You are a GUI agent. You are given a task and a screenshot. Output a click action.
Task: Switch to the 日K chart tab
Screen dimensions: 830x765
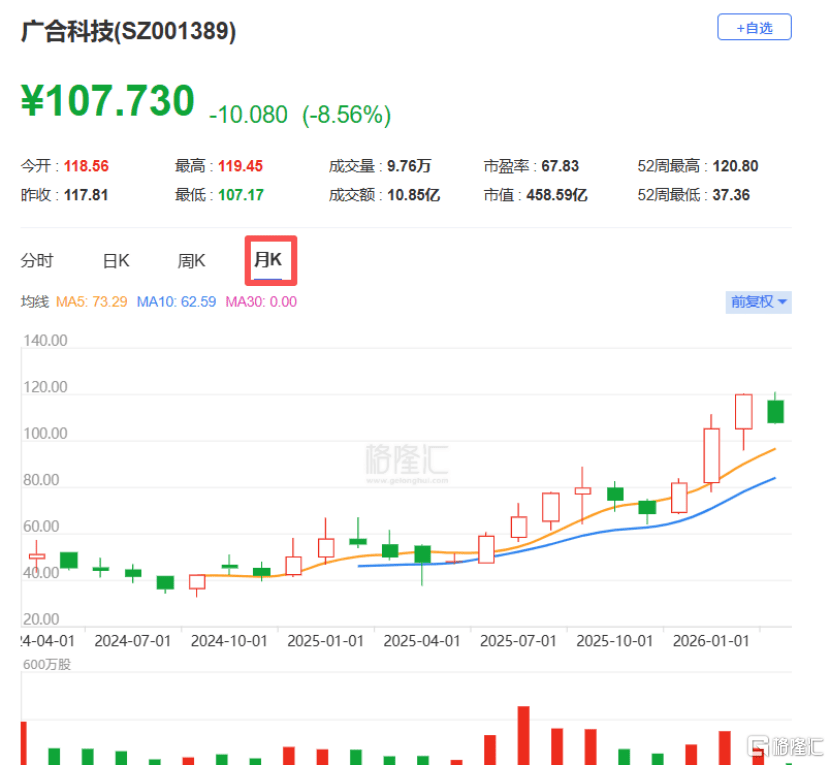point(116,261)
